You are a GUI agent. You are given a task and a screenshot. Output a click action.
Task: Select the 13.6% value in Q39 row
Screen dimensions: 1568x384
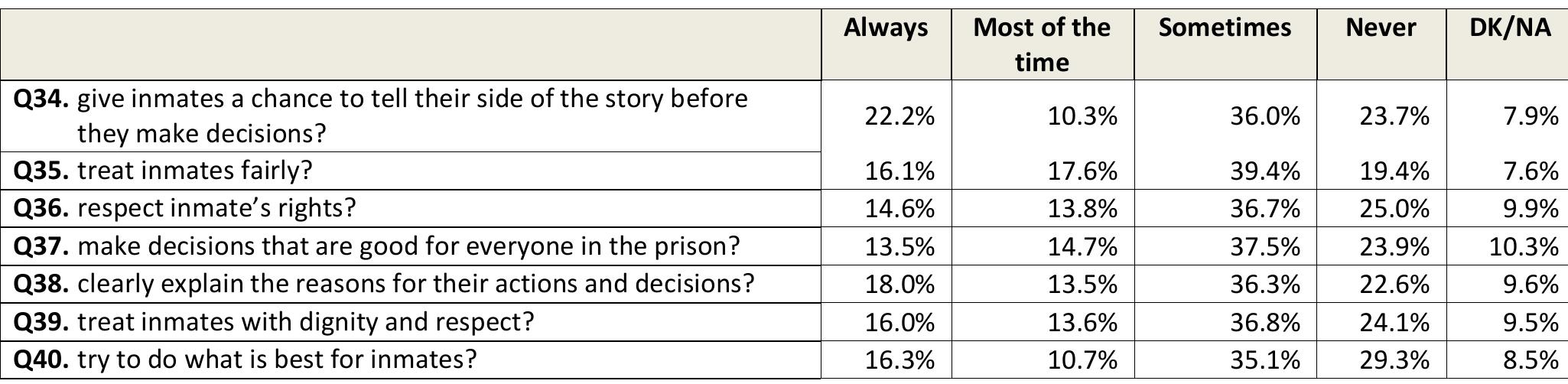pyautogui.click(x=1082, y=321)
